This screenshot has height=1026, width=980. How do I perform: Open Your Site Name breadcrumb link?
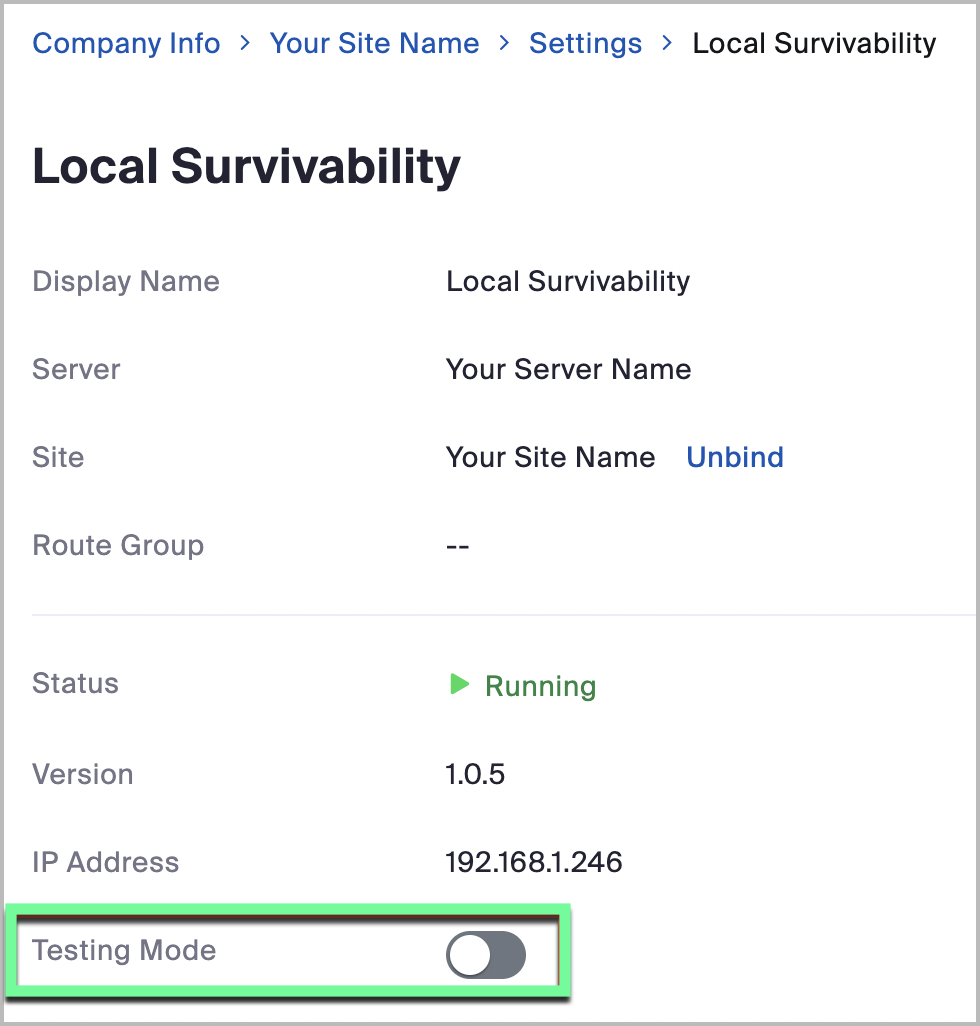click(x=374, y=44)
